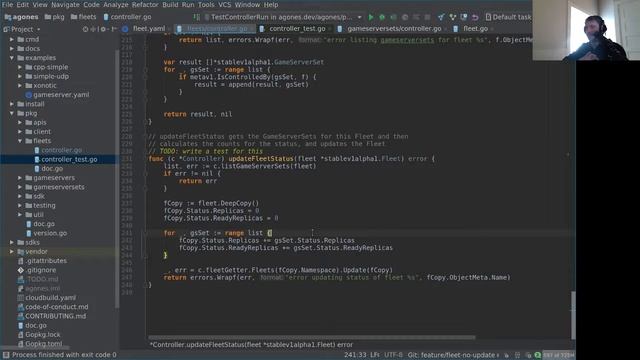Switch to the controller_test.go editor tab
The height and width of the screenshot is (360, 640).
coord(297,29)
